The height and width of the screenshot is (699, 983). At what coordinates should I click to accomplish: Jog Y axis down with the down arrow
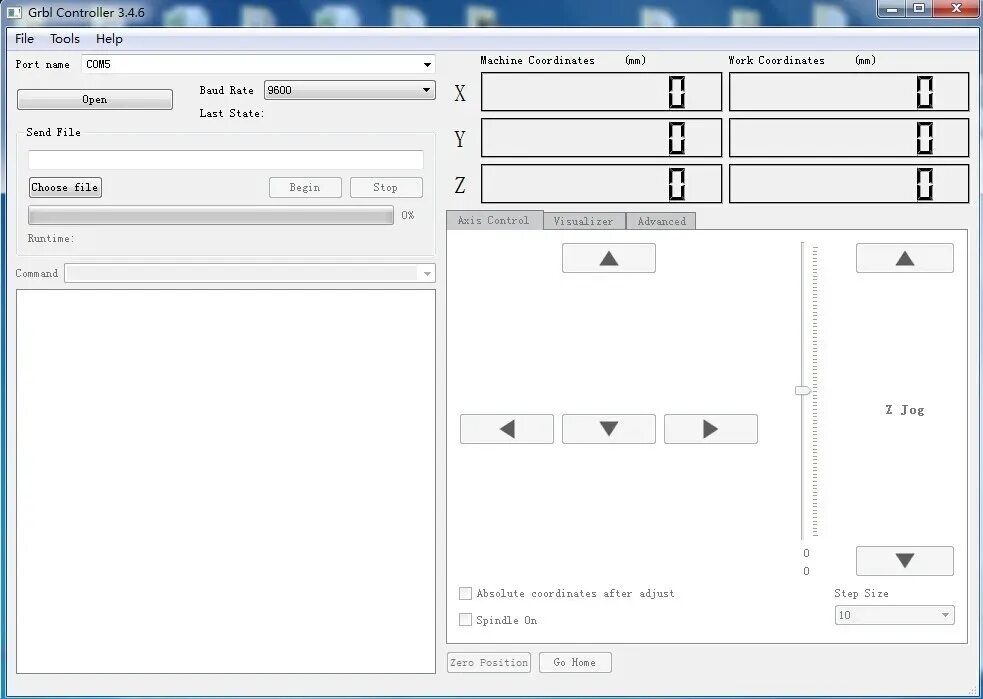click(609, 429)
